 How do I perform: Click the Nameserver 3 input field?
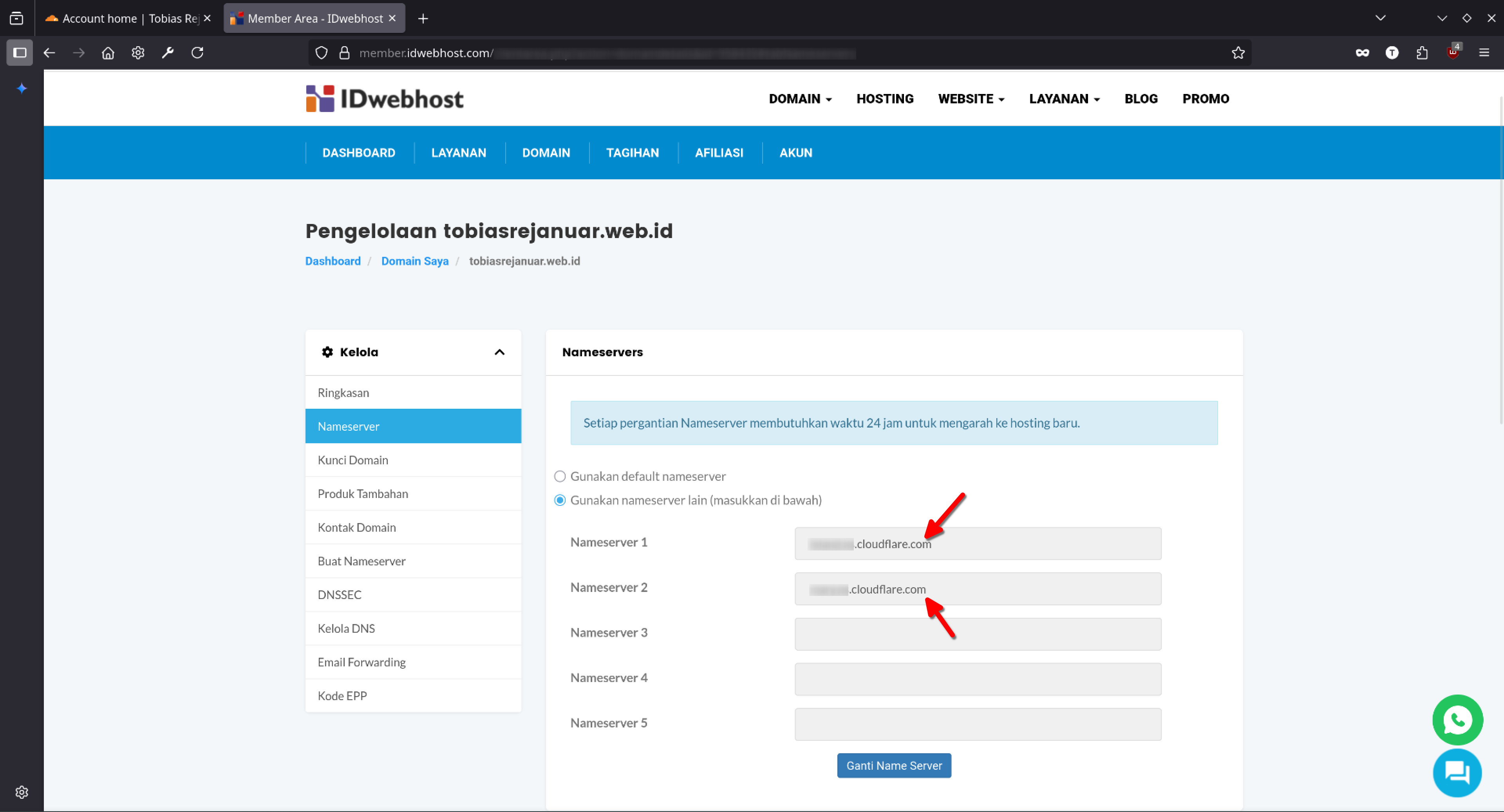tap(977, 634)
